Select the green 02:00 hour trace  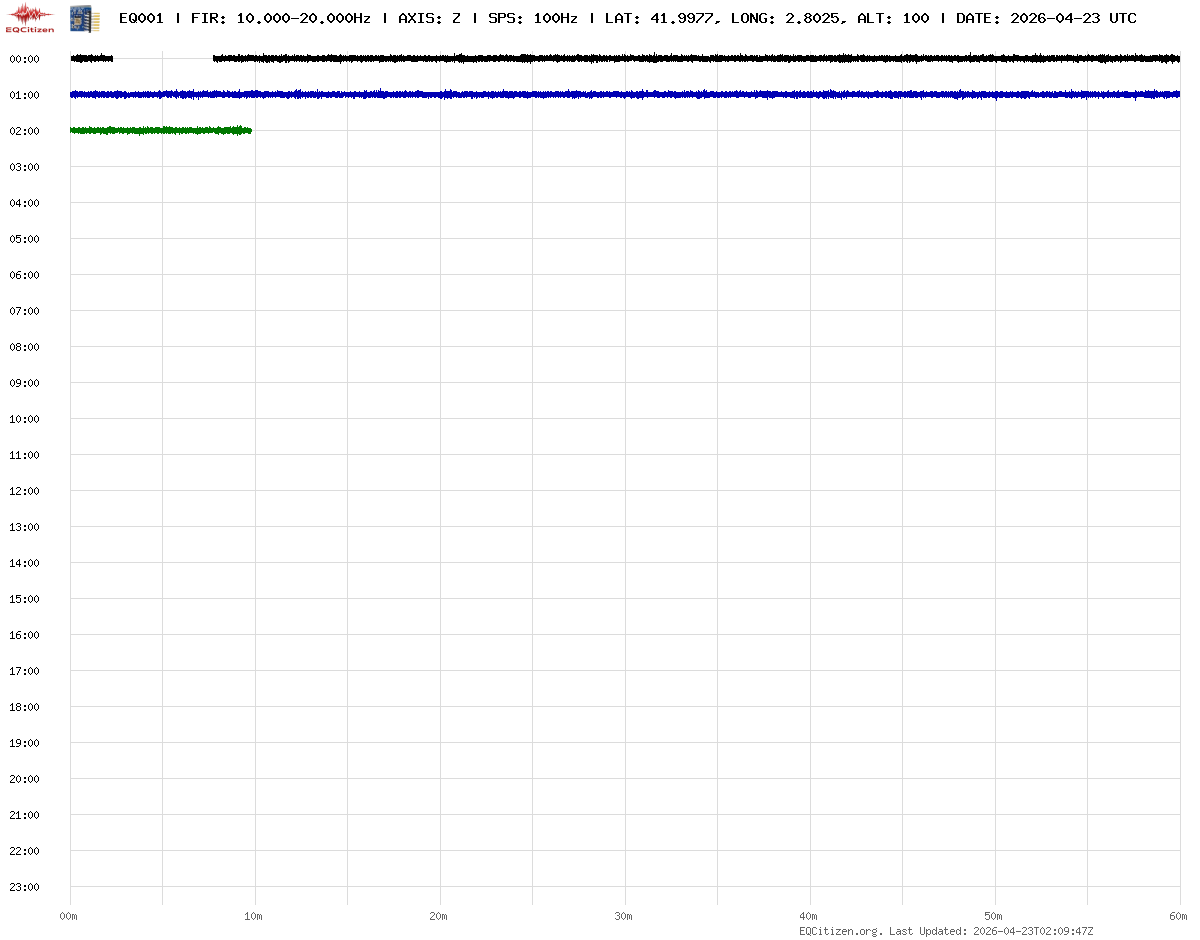(160, 130)
